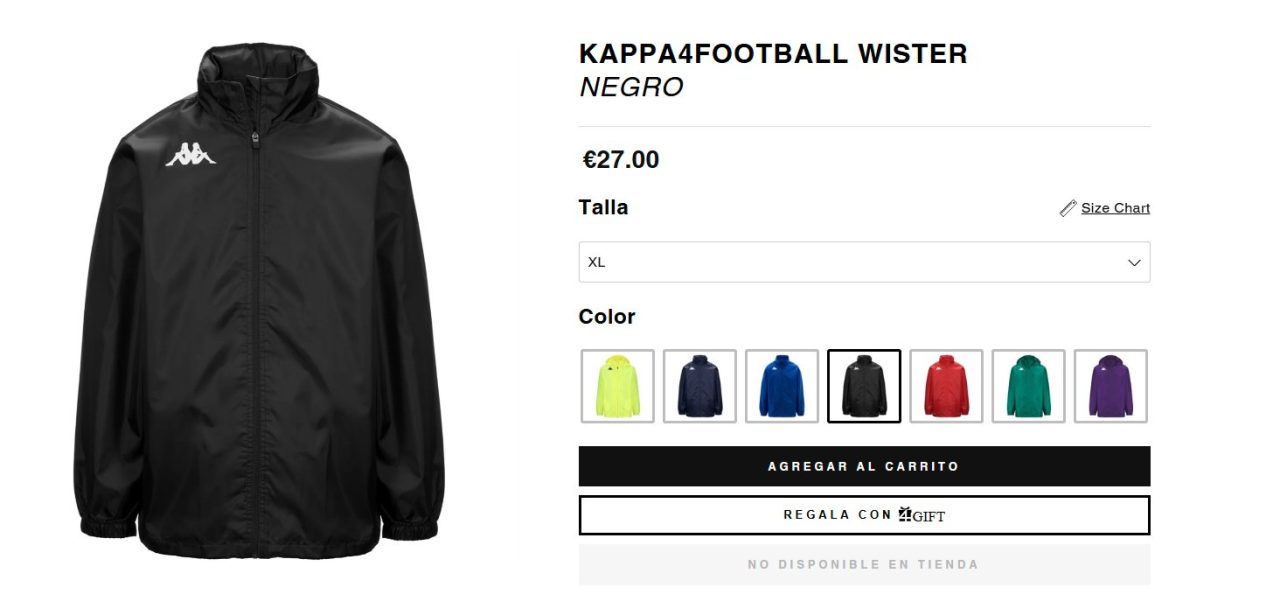Open the Talla size dropdown showing XL

tap(864, 262)
